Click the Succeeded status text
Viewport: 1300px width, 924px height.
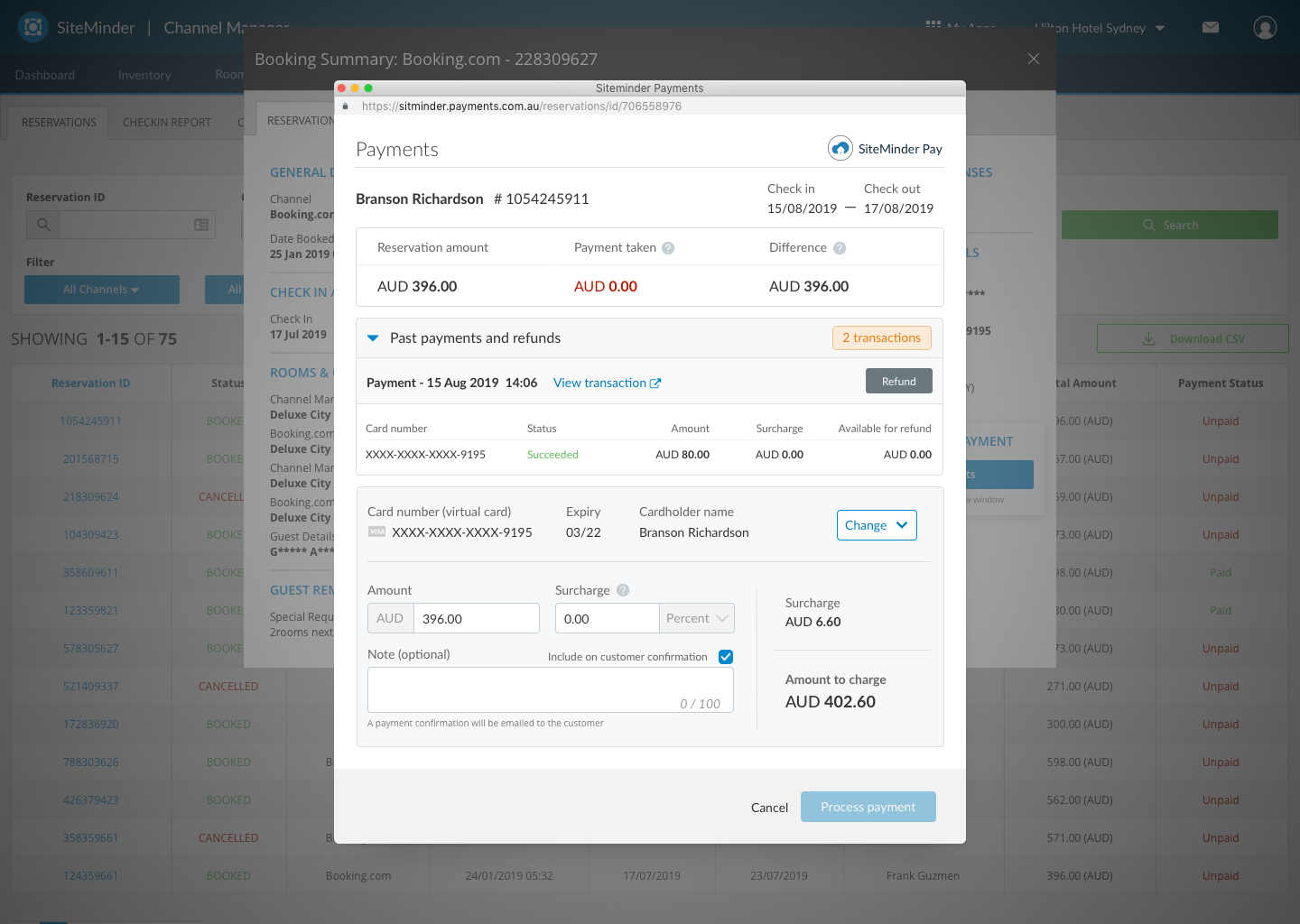pyautogui.click(x=552, y=455)
